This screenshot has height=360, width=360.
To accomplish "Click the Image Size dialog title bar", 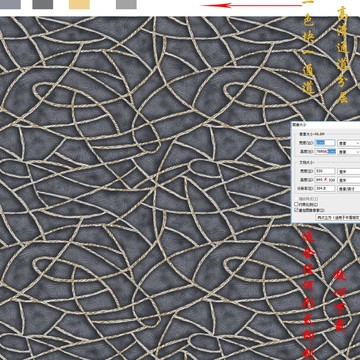I will point(326,124).
